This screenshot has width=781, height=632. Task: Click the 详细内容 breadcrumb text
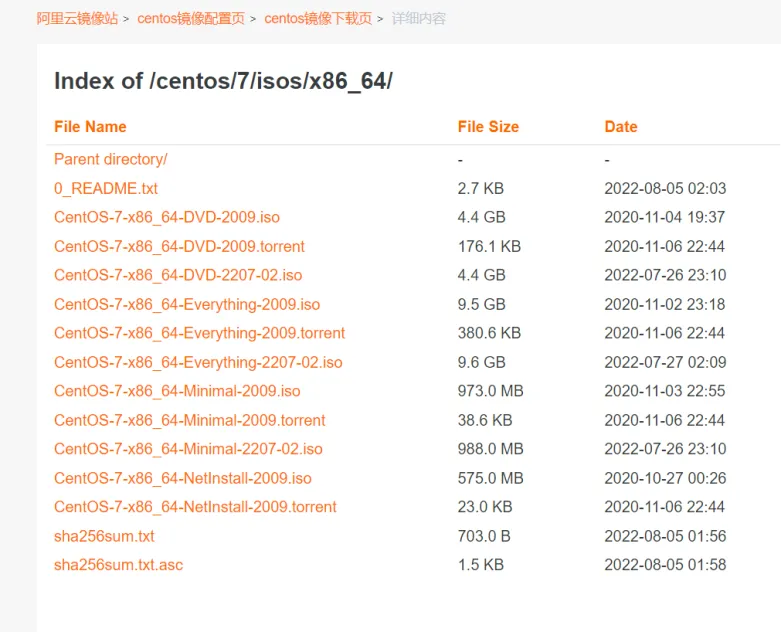418,18
